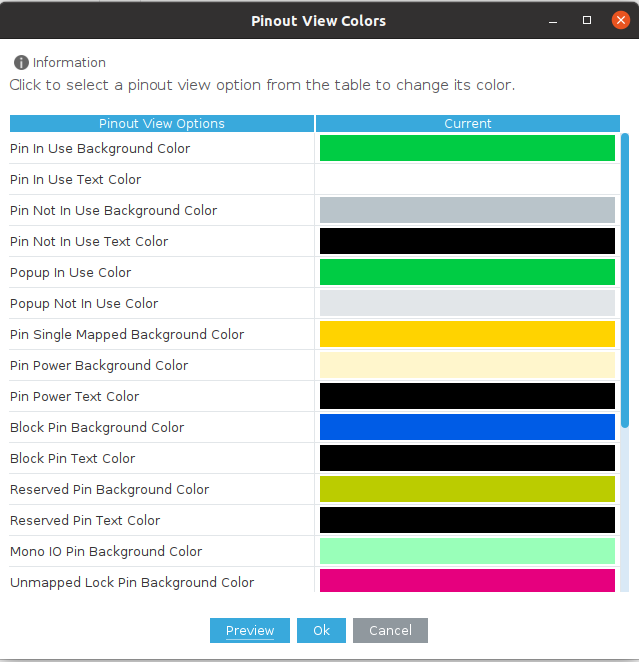The image size is (639, 662).
Task: Click the Pinout View Options column header
Action: tap(162, 124)
